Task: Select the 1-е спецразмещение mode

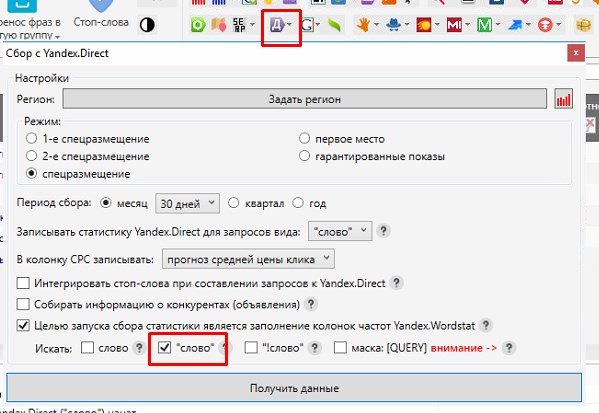Action: pyautogui.click(x=31, y=138)
